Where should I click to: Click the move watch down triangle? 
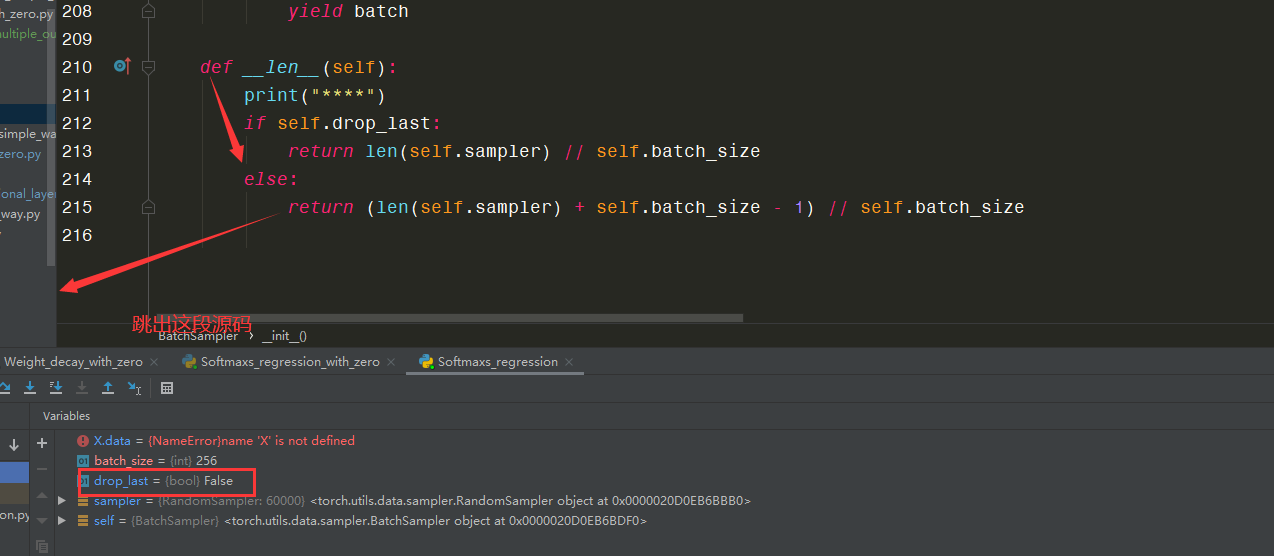(x=42, y=521)
